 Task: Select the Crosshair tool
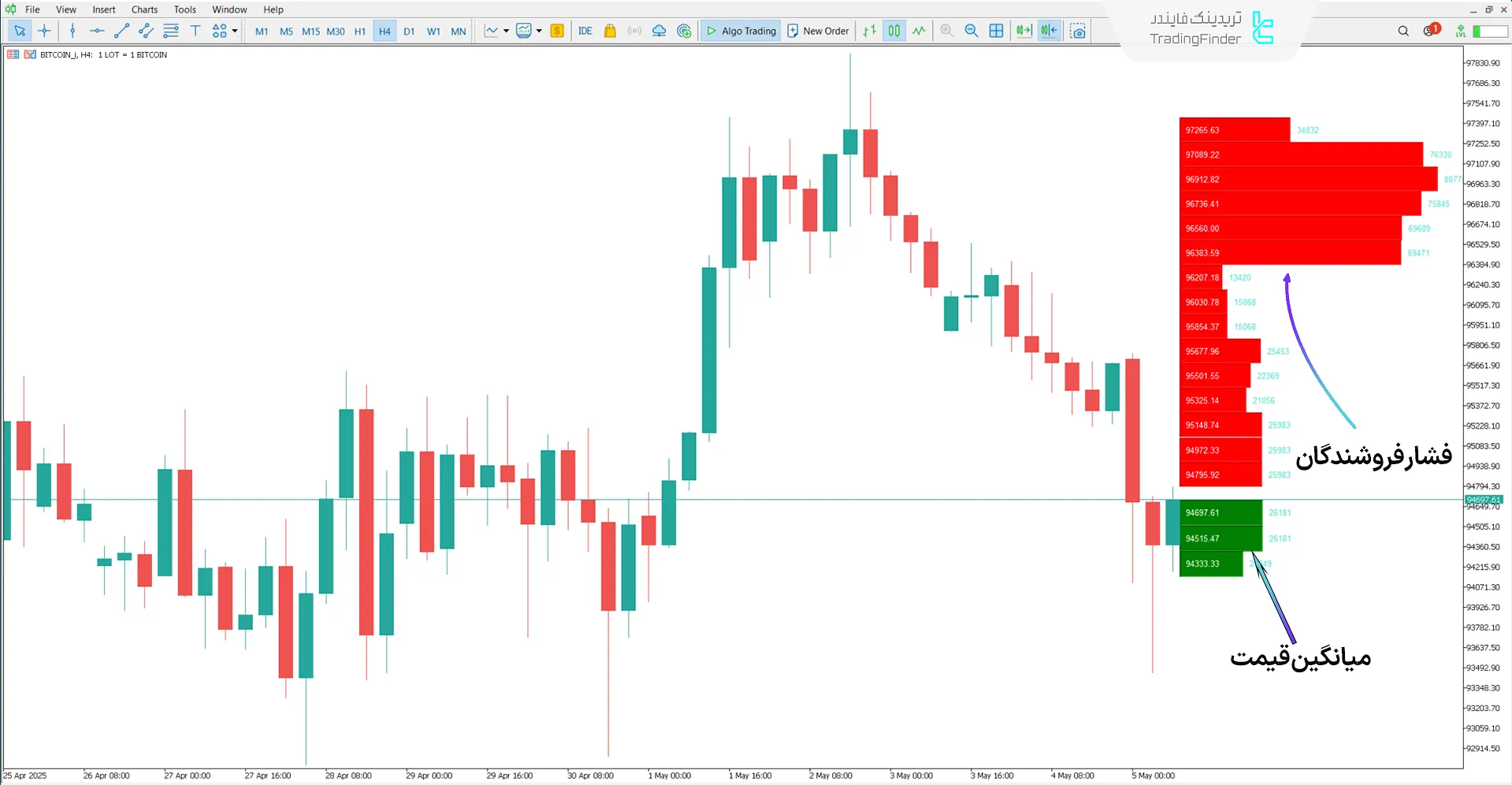(44, 31)
